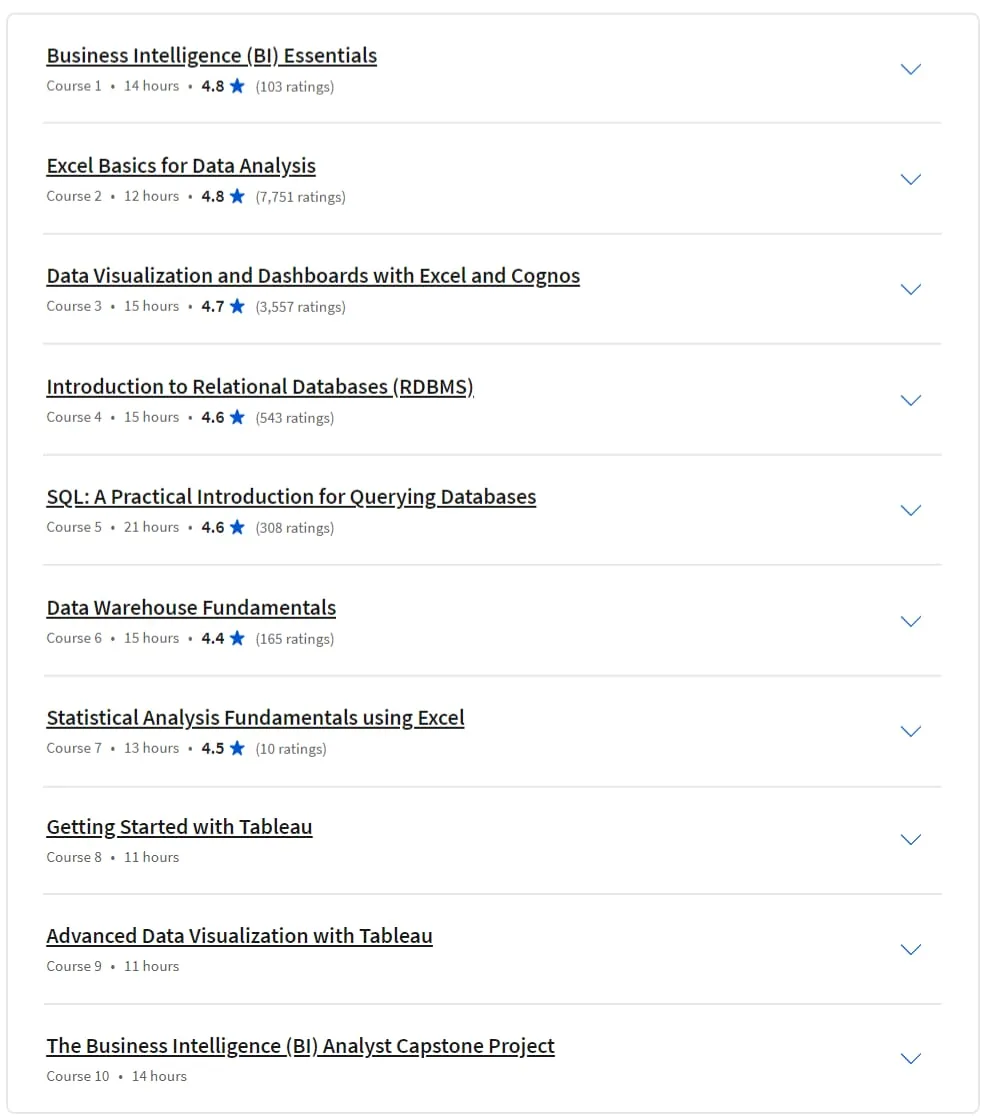Open Business Intelligence (BI) Essentials course link
Screen dimensions: 990x1117
[x=212, y=56]
